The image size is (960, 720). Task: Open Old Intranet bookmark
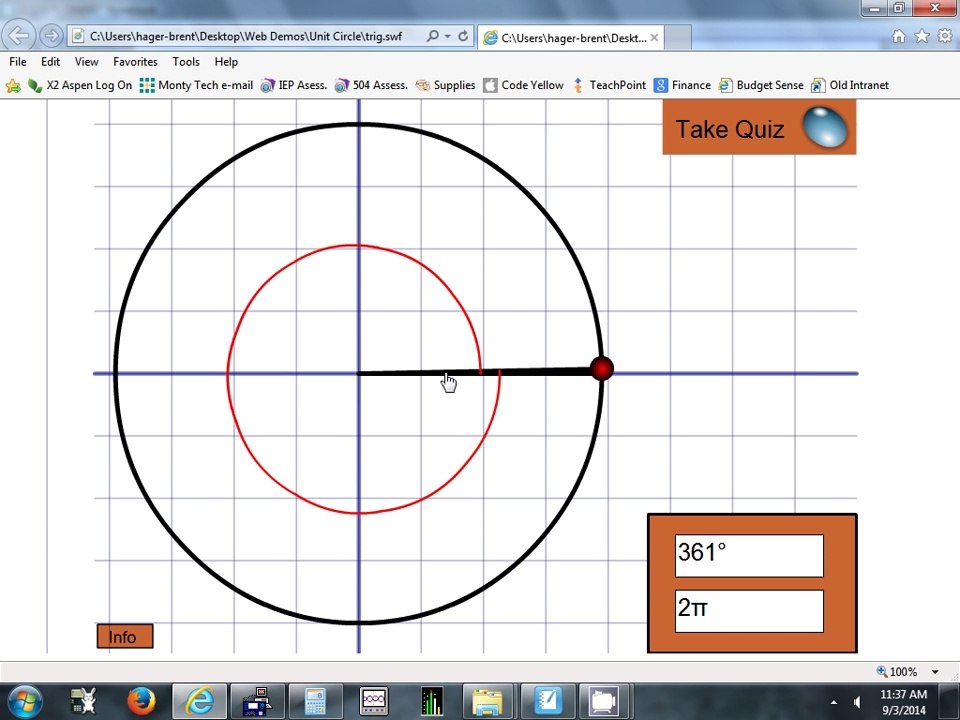[x=850, y=86]
